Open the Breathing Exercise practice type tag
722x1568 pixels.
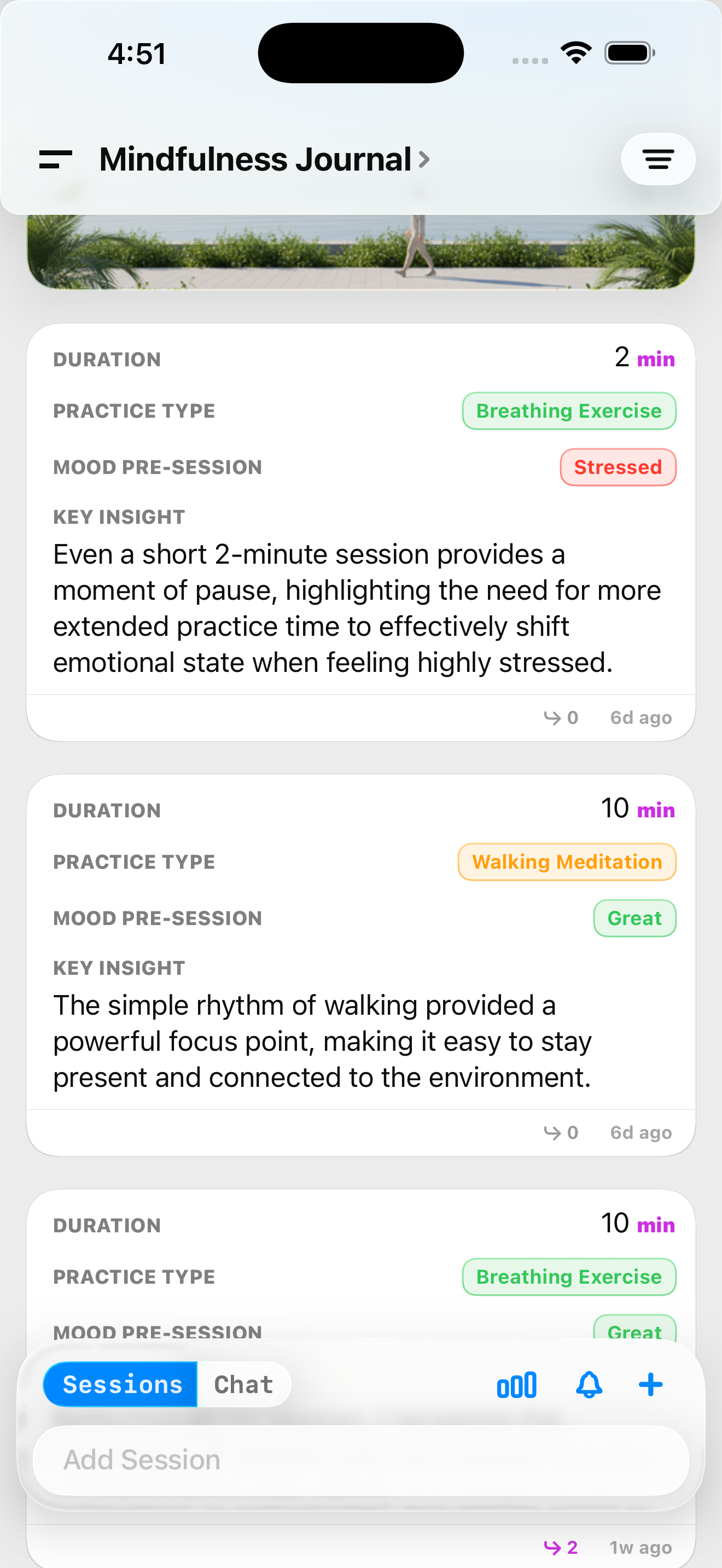568,411
